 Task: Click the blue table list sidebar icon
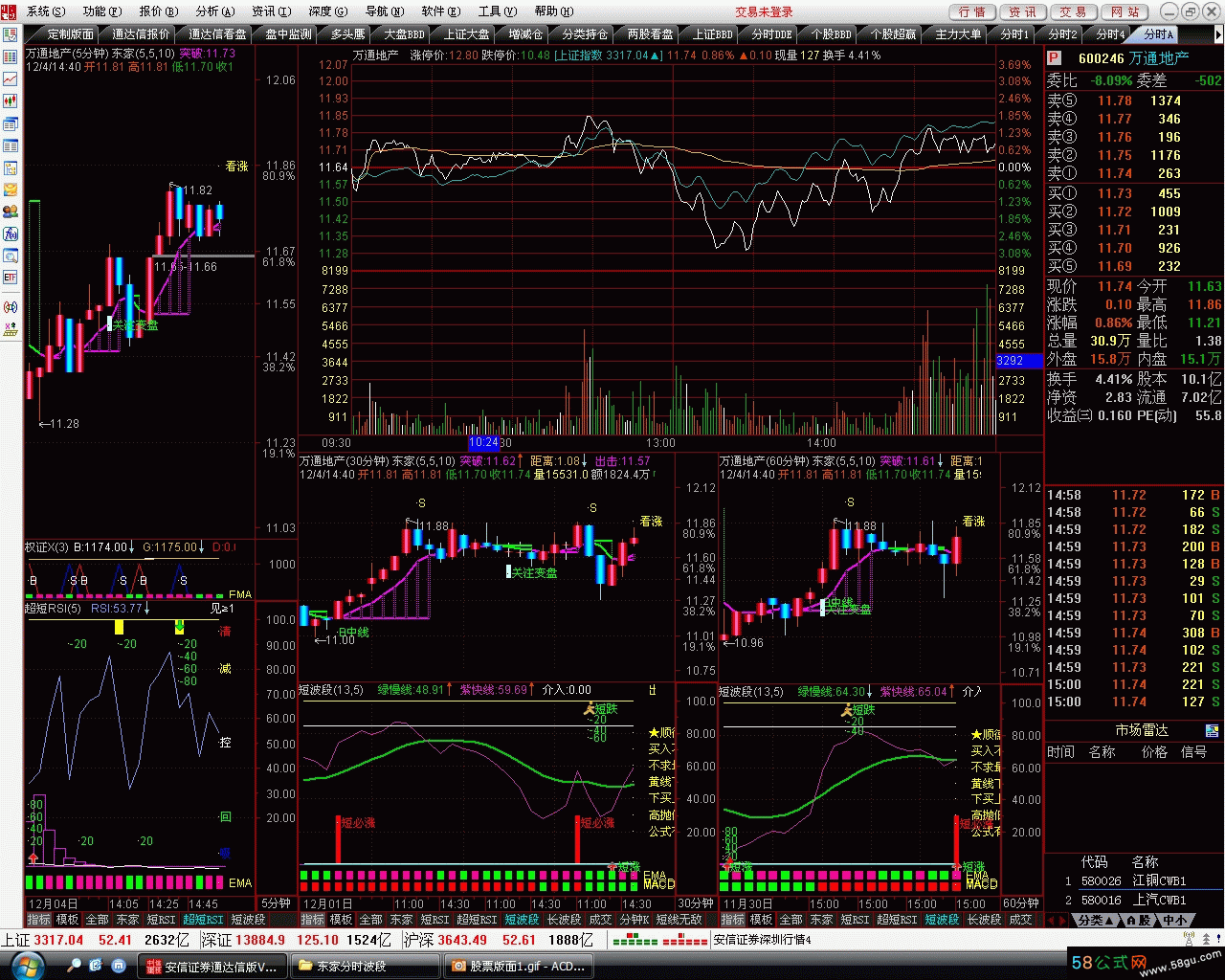click(11, 145)
